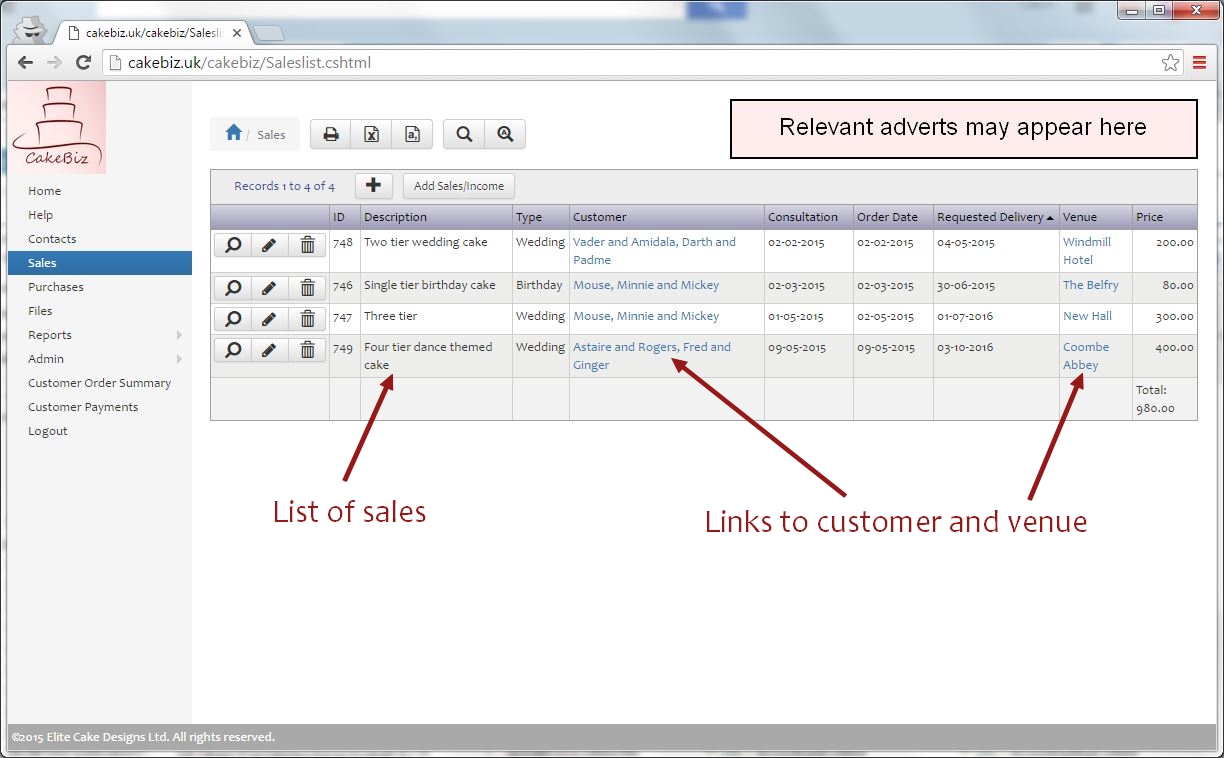Expand the Admin sidebar section

coord(45,359)
